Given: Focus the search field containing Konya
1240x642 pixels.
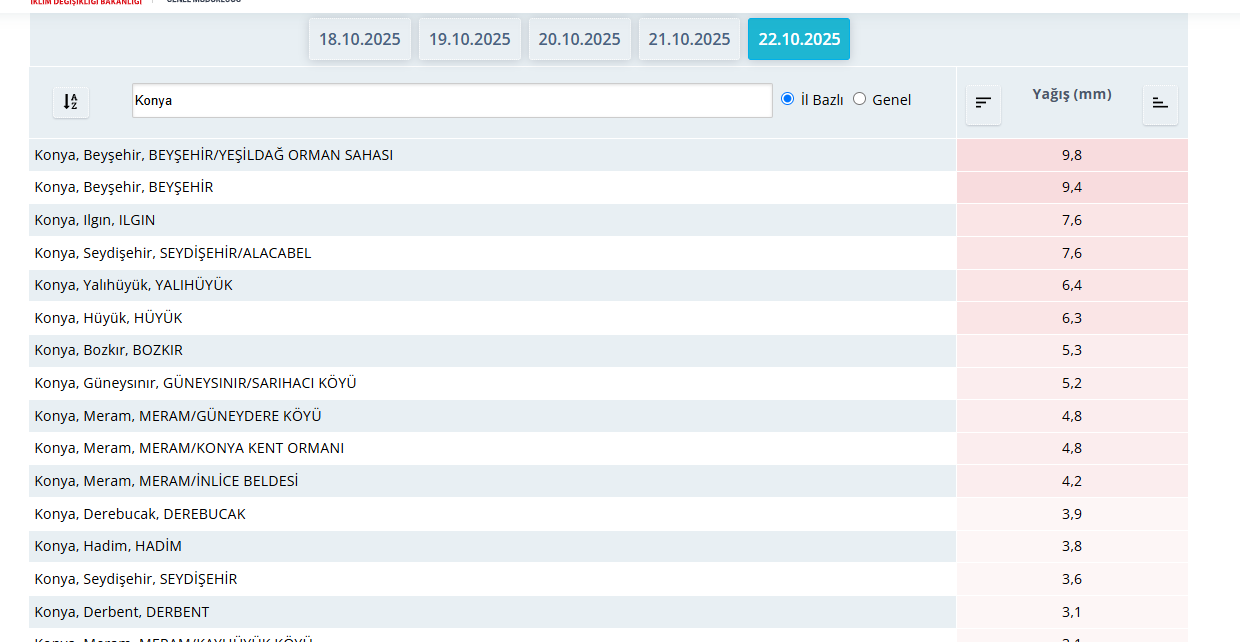Looking at the screenshot, I should 452,100.
